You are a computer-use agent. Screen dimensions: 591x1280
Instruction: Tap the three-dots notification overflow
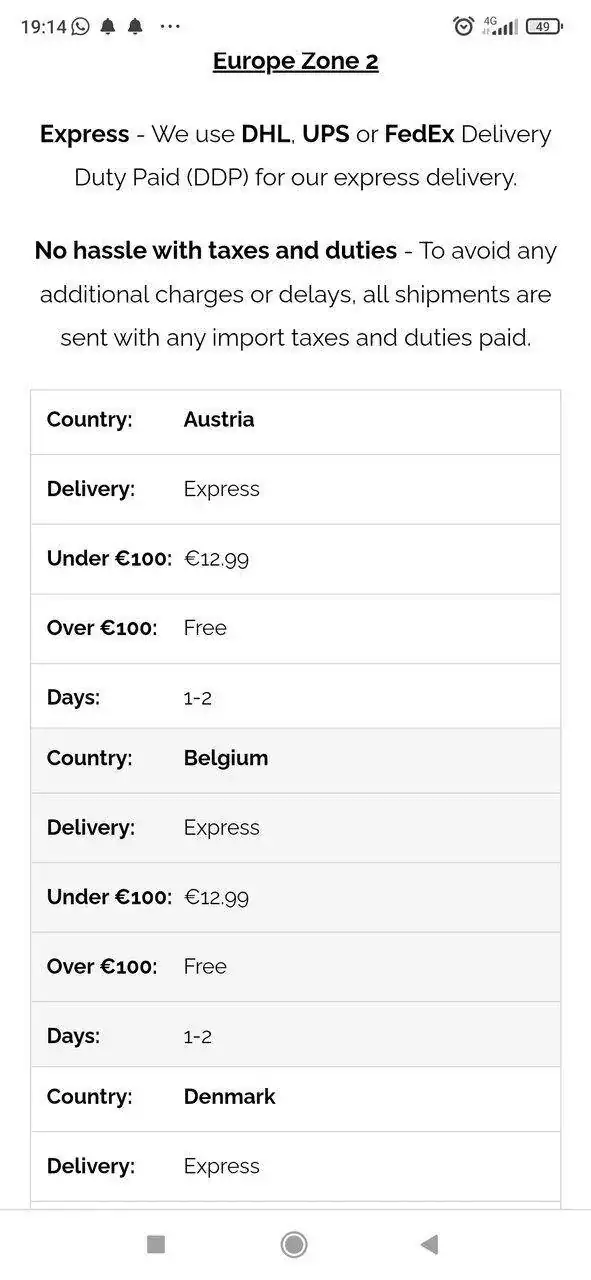click(x=170, y=27)
